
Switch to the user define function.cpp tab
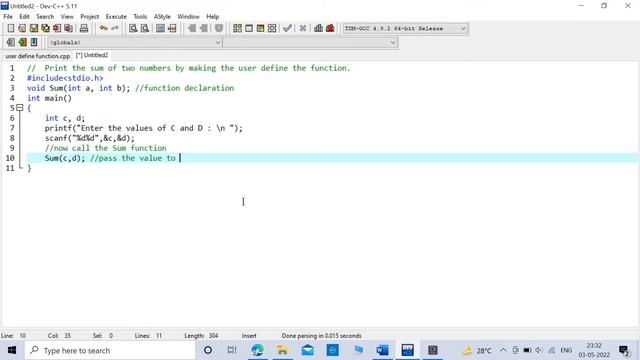click(38, 56)
